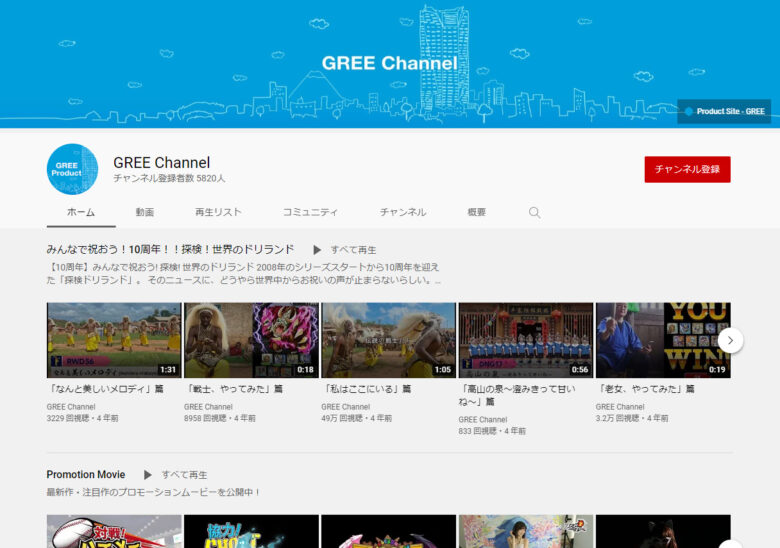Go to the コミュニティ tab
Image resolution: width=780 pixels, height=548 pixels.
click(310, 212)
